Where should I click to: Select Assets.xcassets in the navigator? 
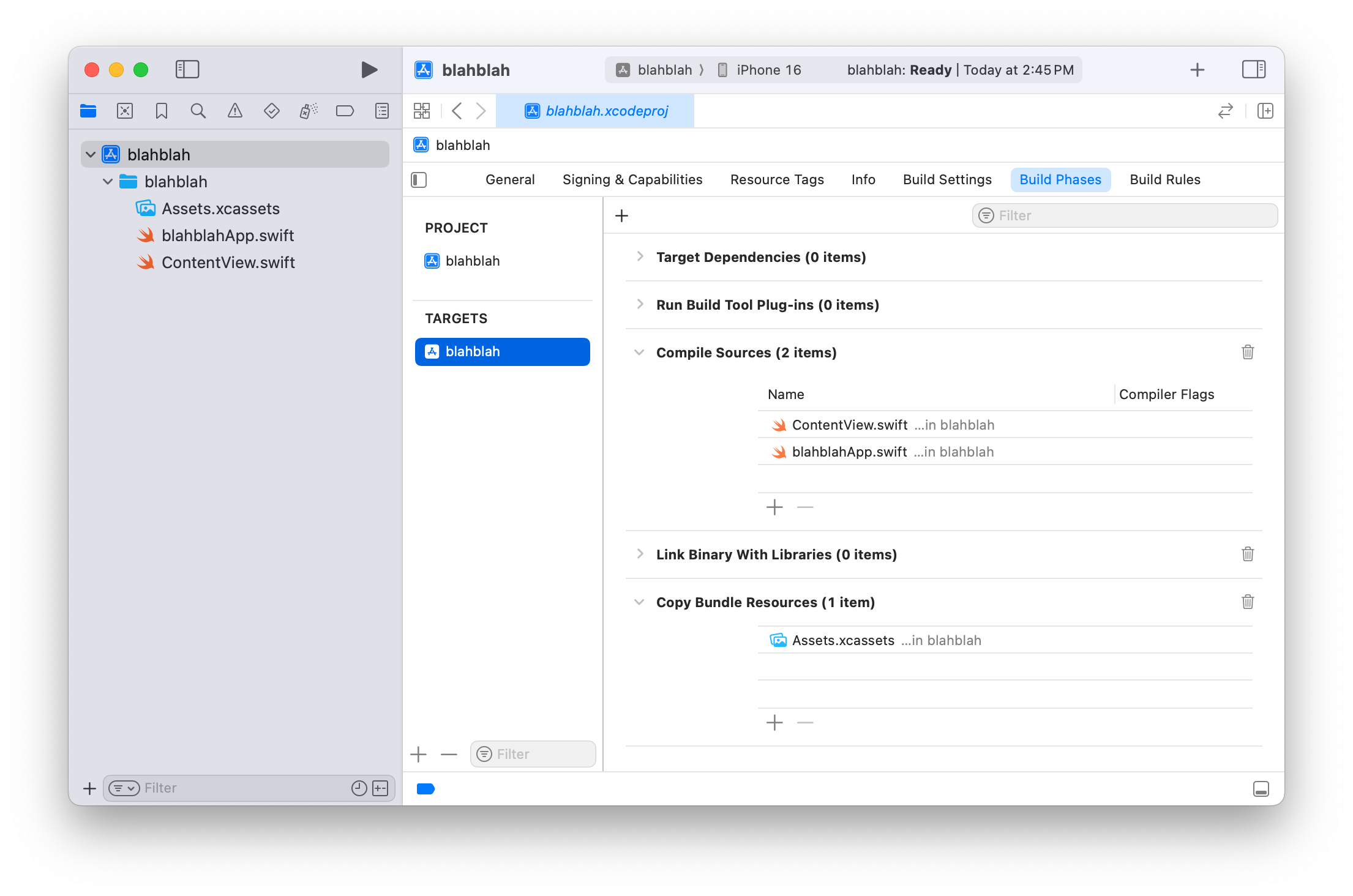(x=208, y=209)
